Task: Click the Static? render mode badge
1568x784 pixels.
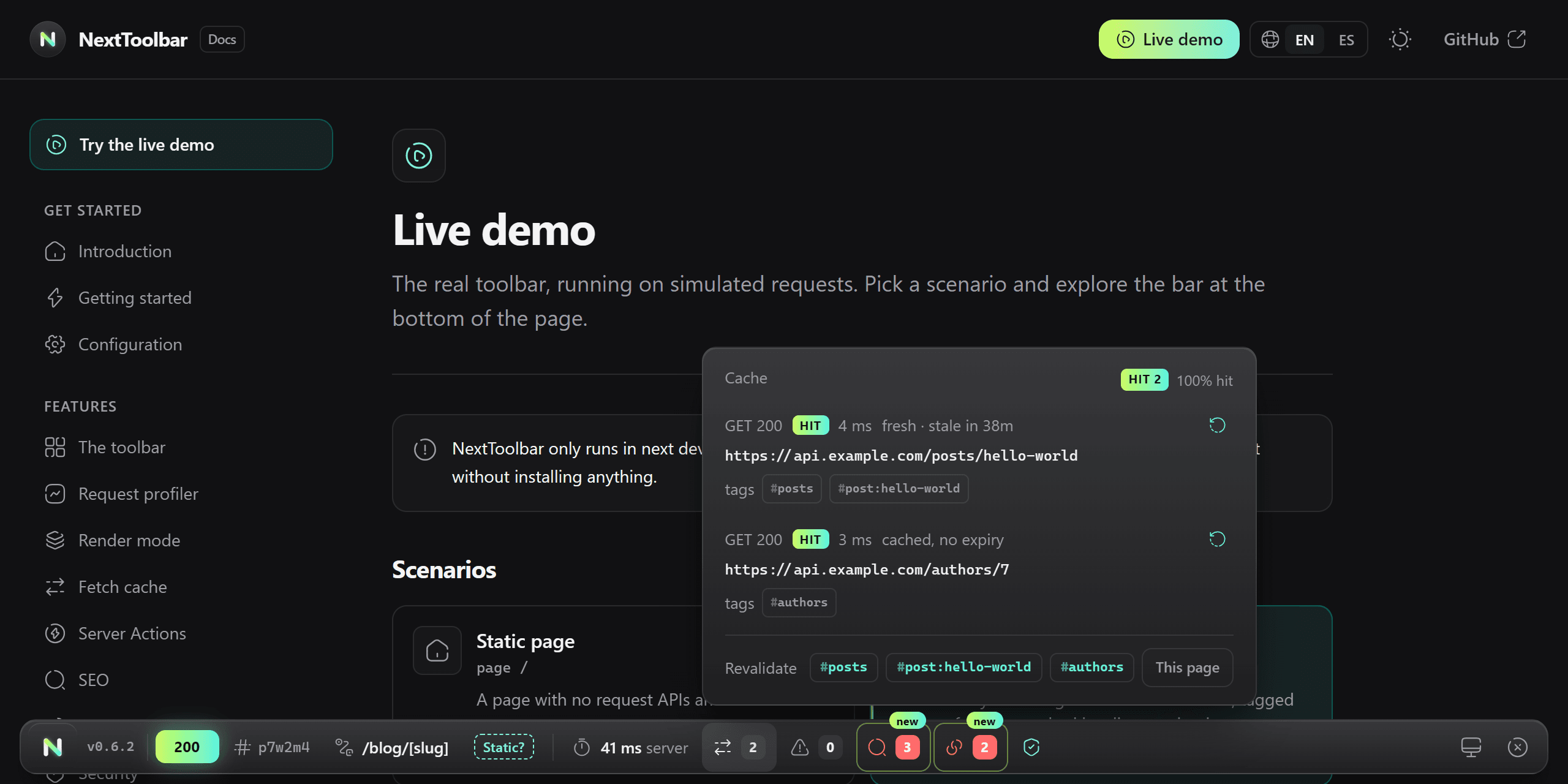Action: [503, 747]
